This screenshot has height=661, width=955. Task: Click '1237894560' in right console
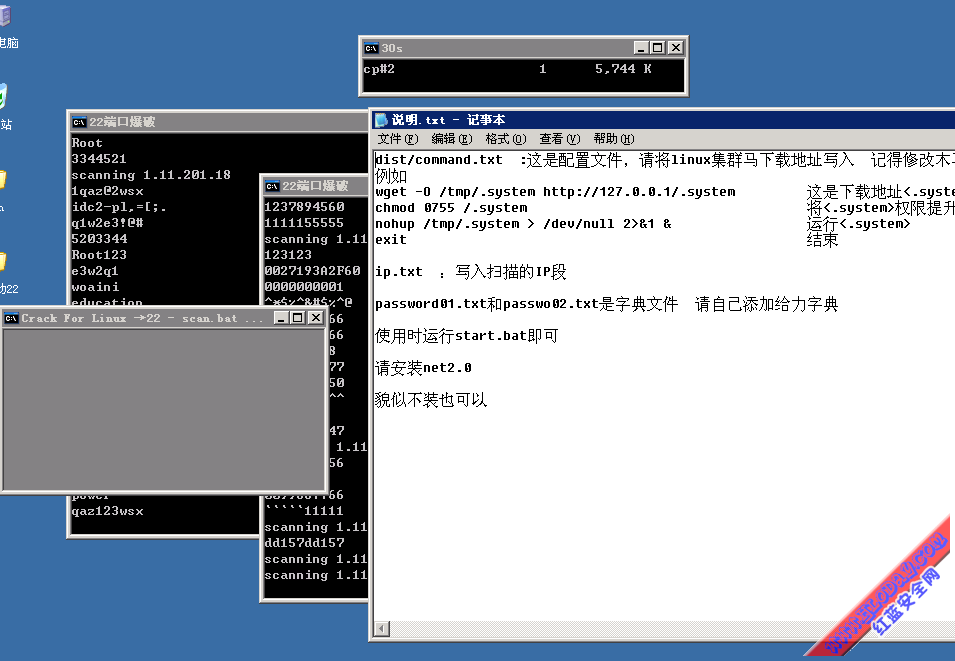tap(305, 207)
